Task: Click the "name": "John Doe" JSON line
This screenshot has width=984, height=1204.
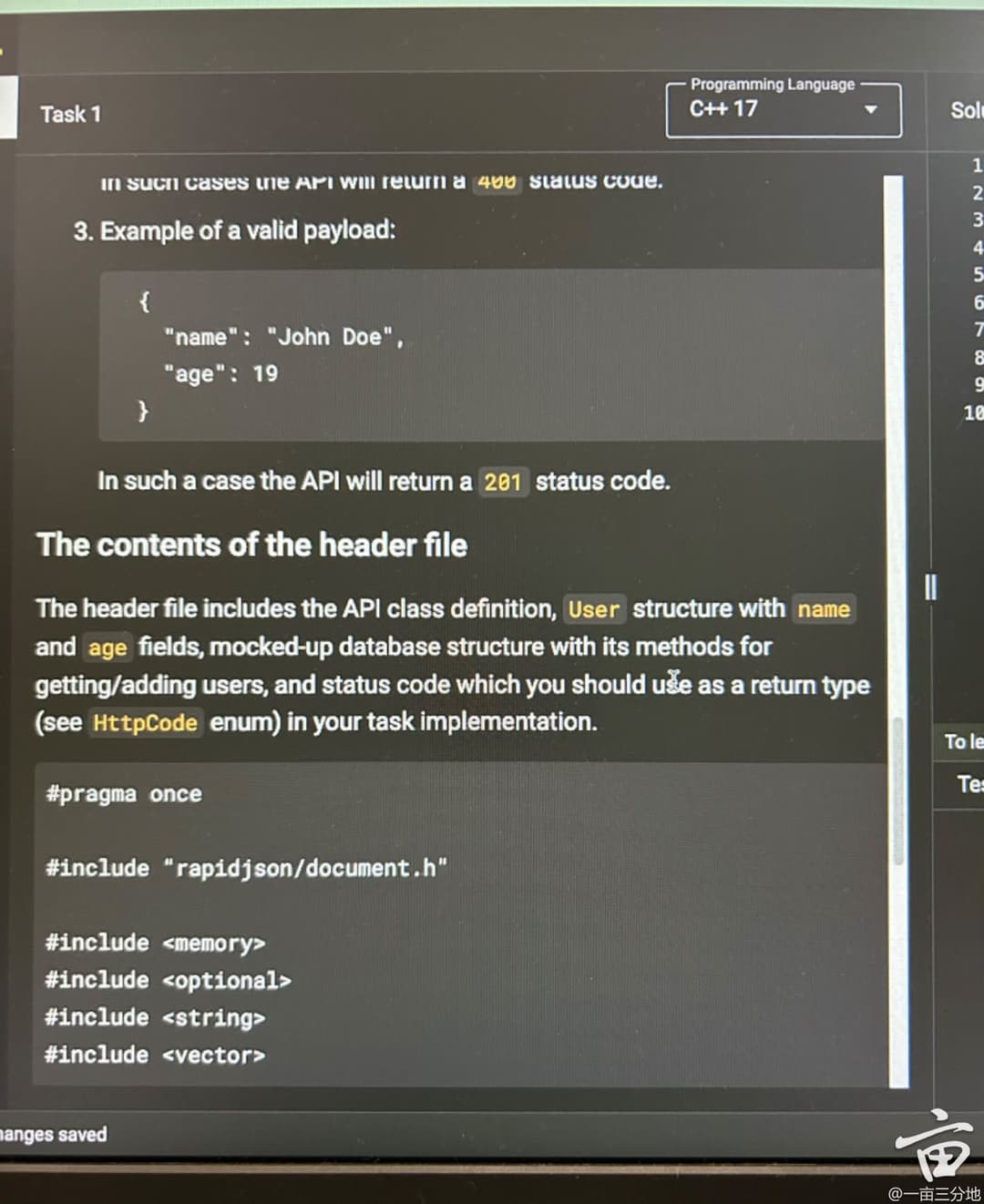Action: [x=283, y=337]
